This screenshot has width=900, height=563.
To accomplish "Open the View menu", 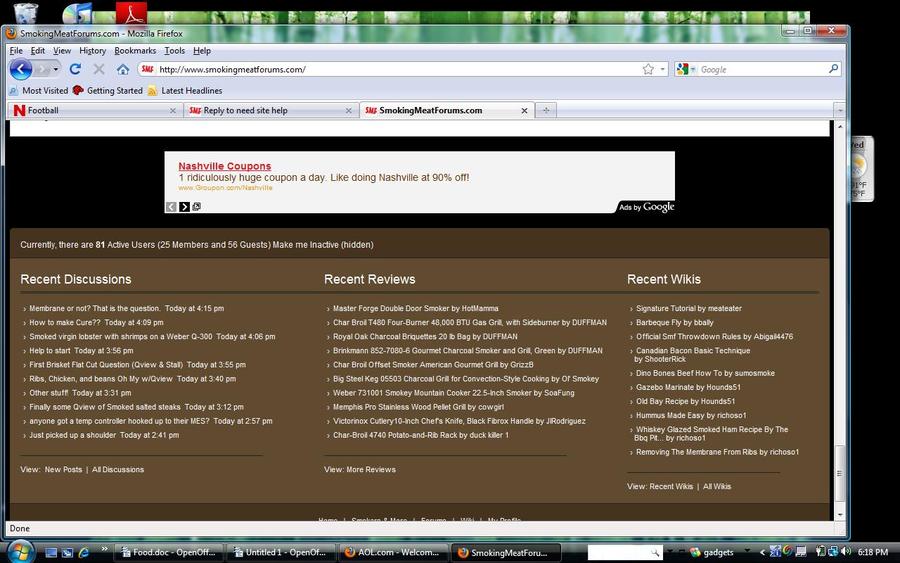I will pyautogui.click(x=62, y=51).
